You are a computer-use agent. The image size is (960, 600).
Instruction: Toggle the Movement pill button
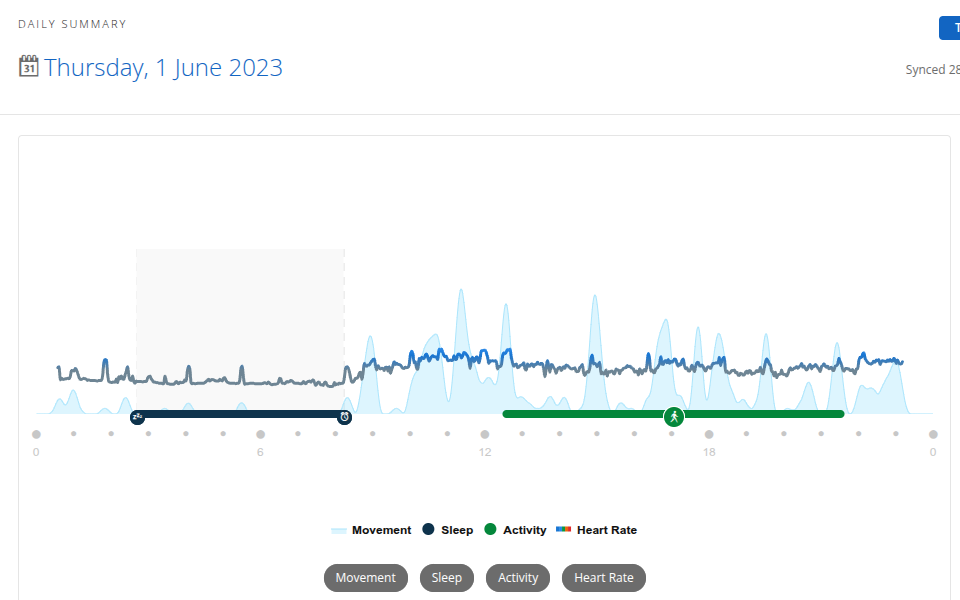point(366,578)
